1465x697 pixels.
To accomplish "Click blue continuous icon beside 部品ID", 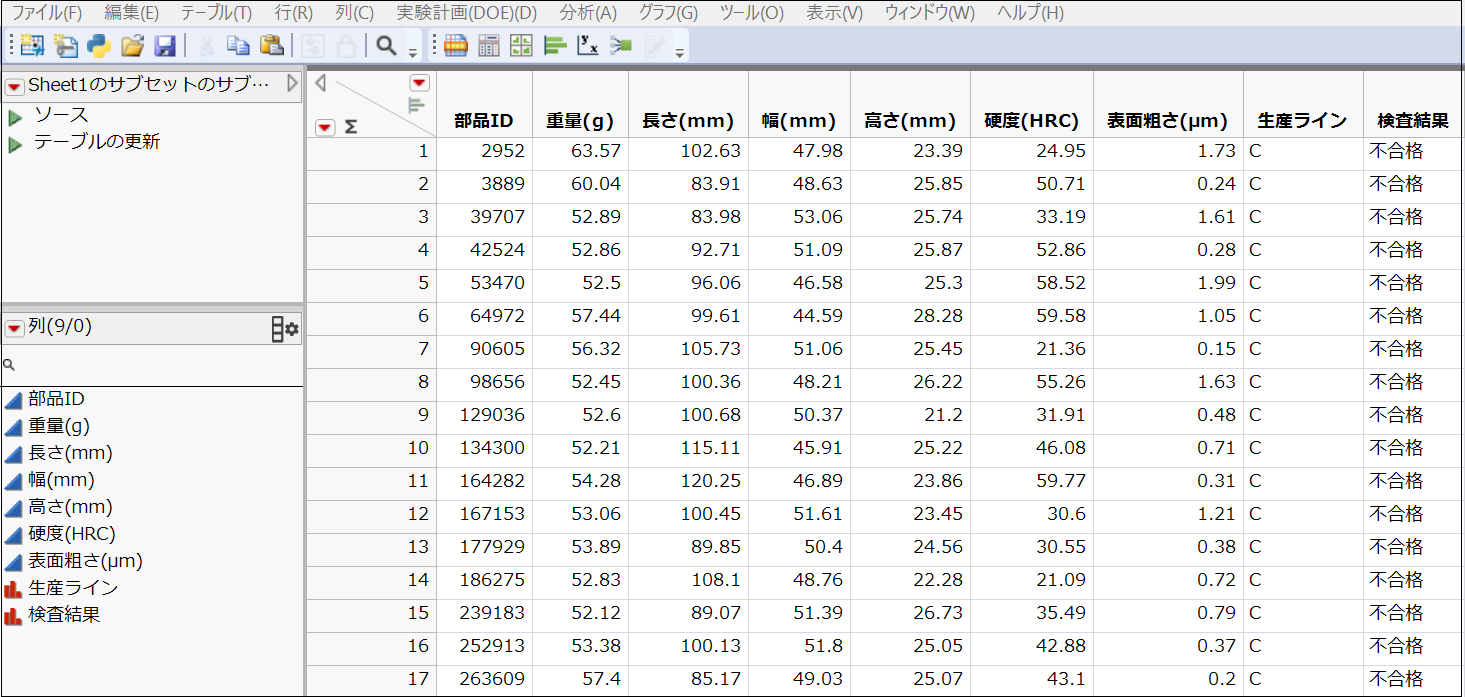I will point(13,400).
